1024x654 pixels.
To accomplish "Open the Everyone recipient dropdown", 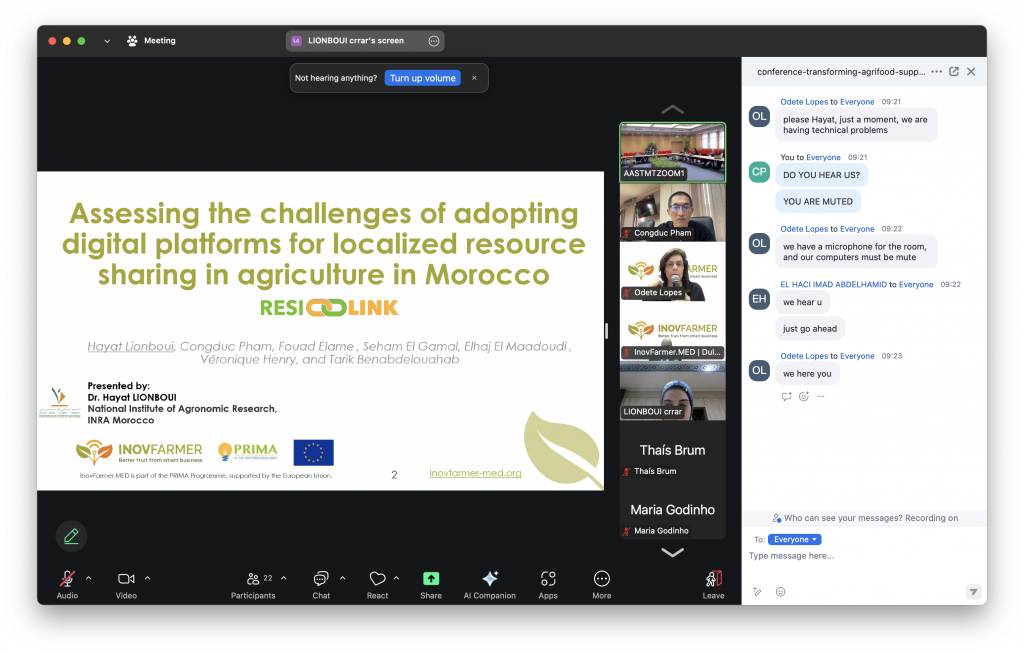I will [795, 539].
